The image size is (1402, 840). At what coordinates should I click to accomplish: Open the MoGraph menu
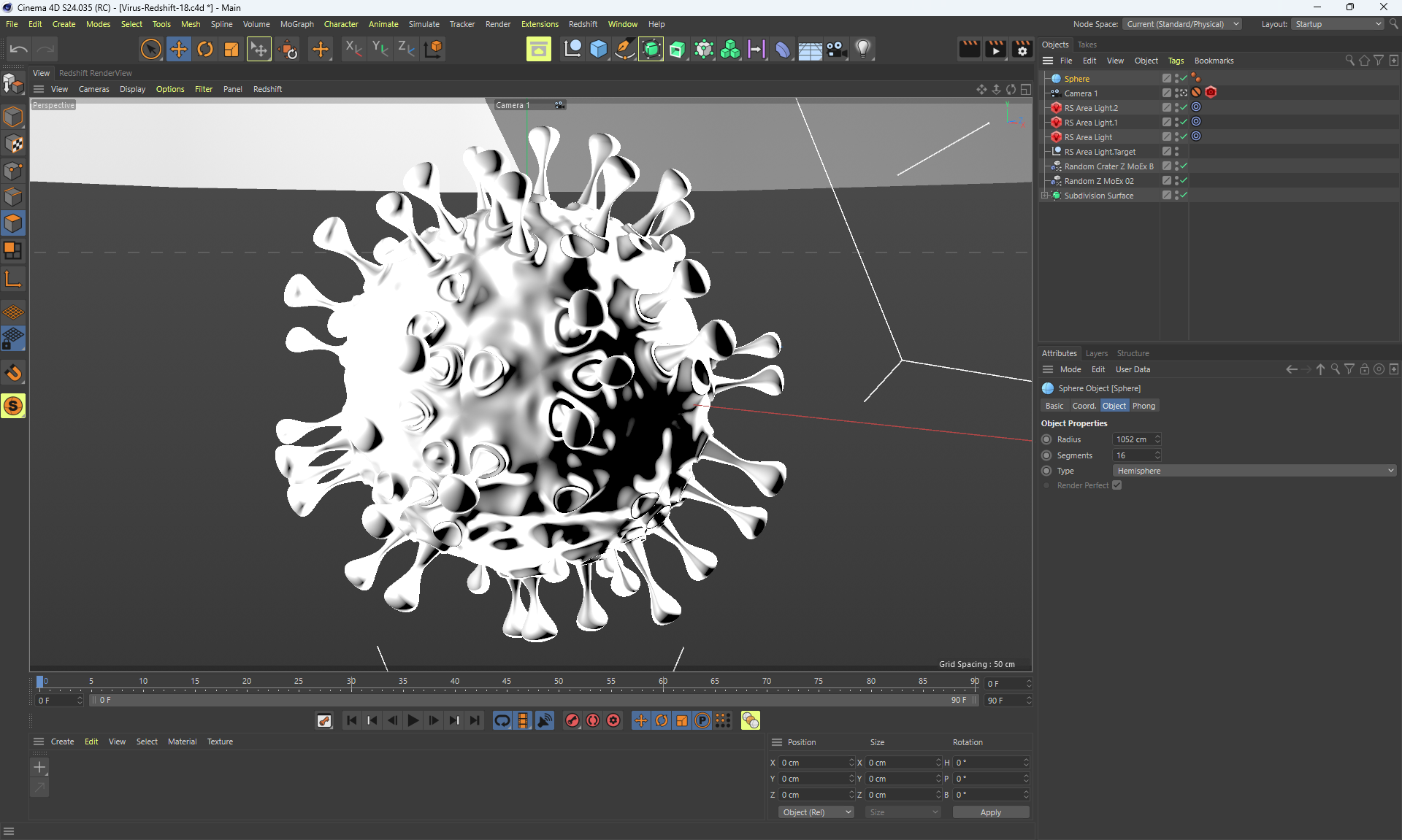pos(296,24)
